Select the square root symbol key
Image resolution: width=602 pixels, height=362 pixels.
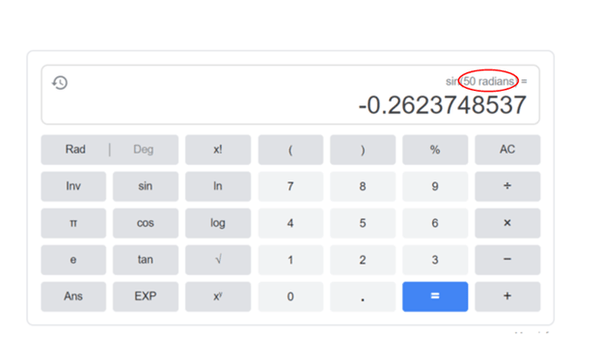point(218,260)
